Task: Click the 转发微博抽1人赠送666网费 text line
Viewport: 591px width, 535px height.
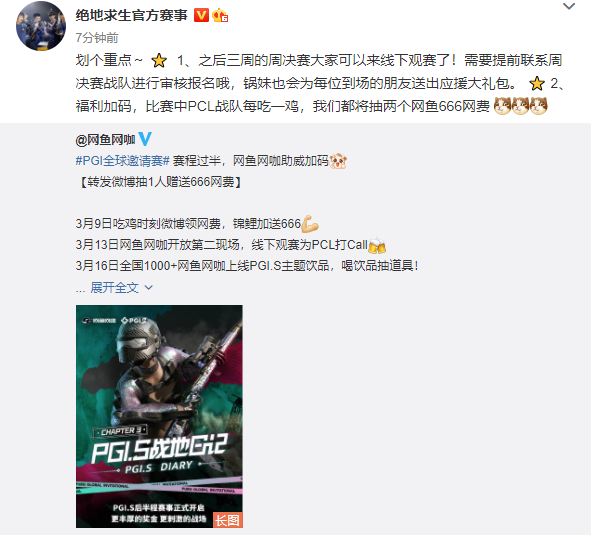Action: (x=160, y=182)
